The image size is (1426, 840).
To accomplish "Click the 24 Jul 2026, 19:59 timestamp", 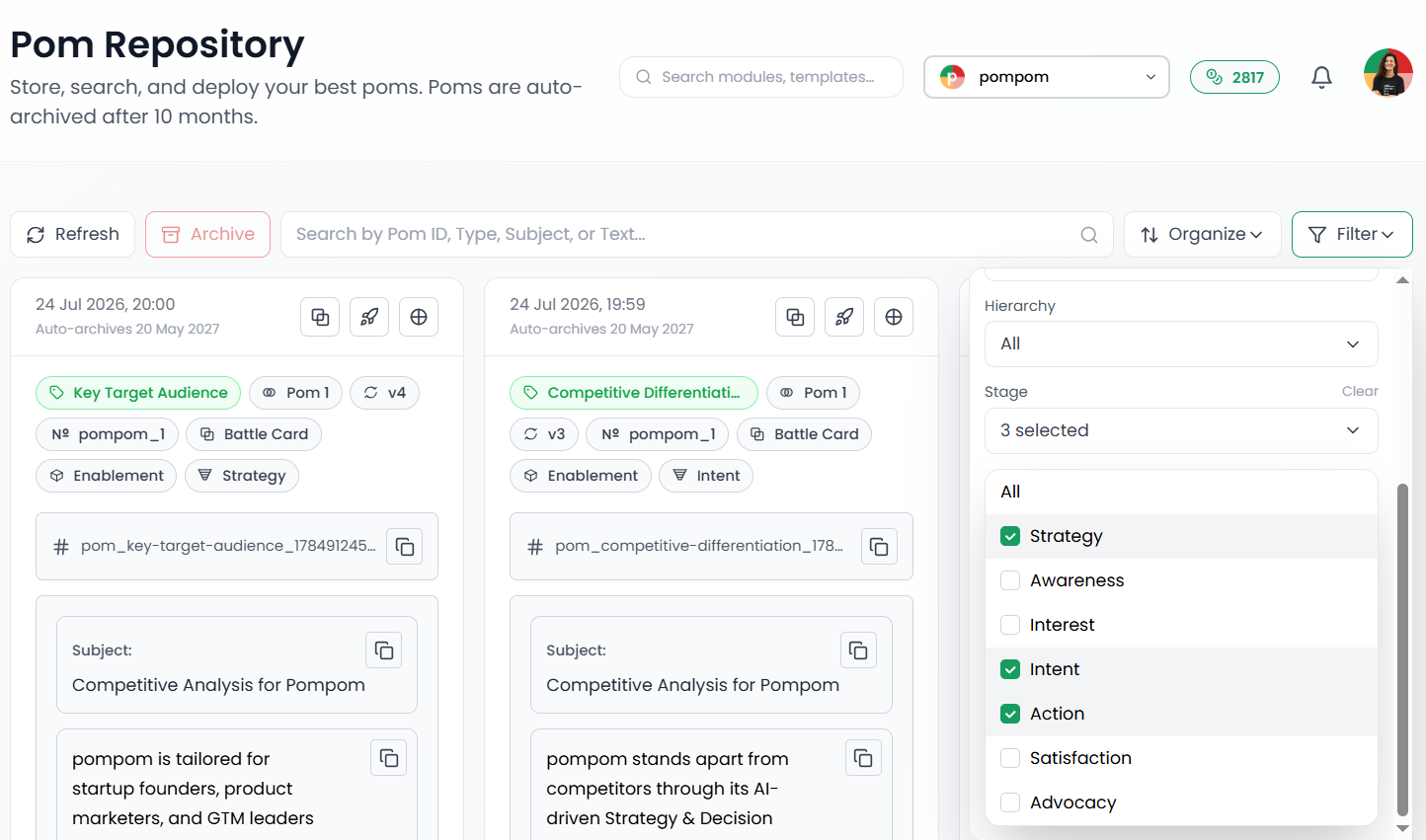I will 578,305.
